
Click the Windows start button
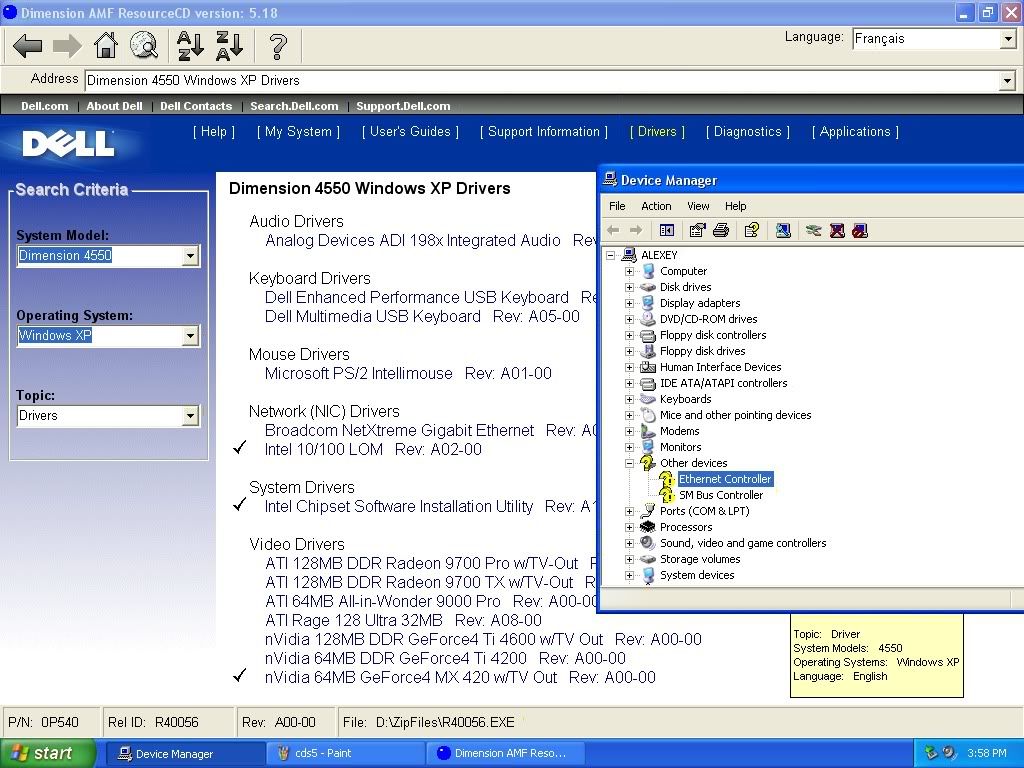click(47, 754)
